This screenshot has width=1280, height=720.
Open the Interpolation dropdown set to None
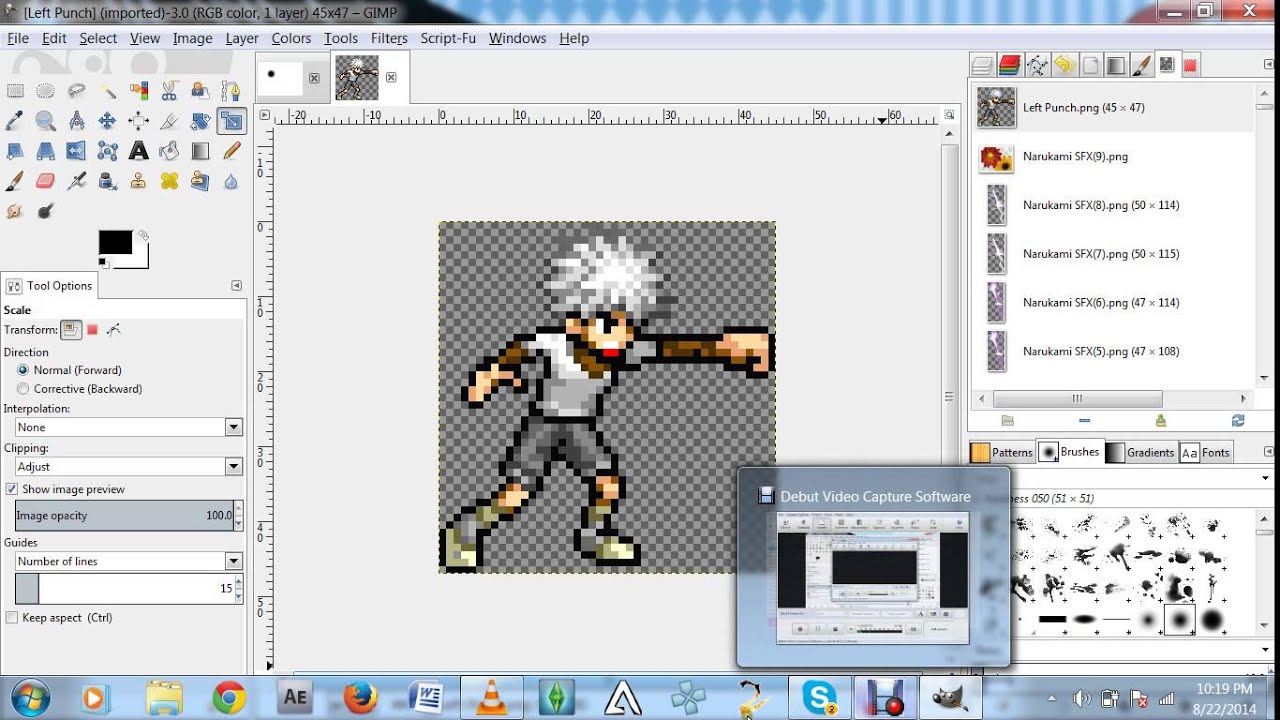(x=128, y=427)
